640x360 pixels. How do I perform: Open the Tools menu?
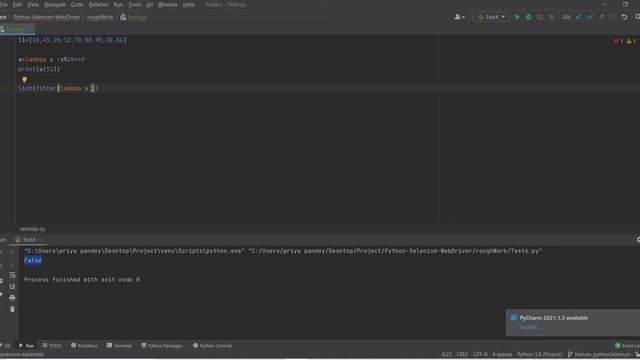click(135, 4)
